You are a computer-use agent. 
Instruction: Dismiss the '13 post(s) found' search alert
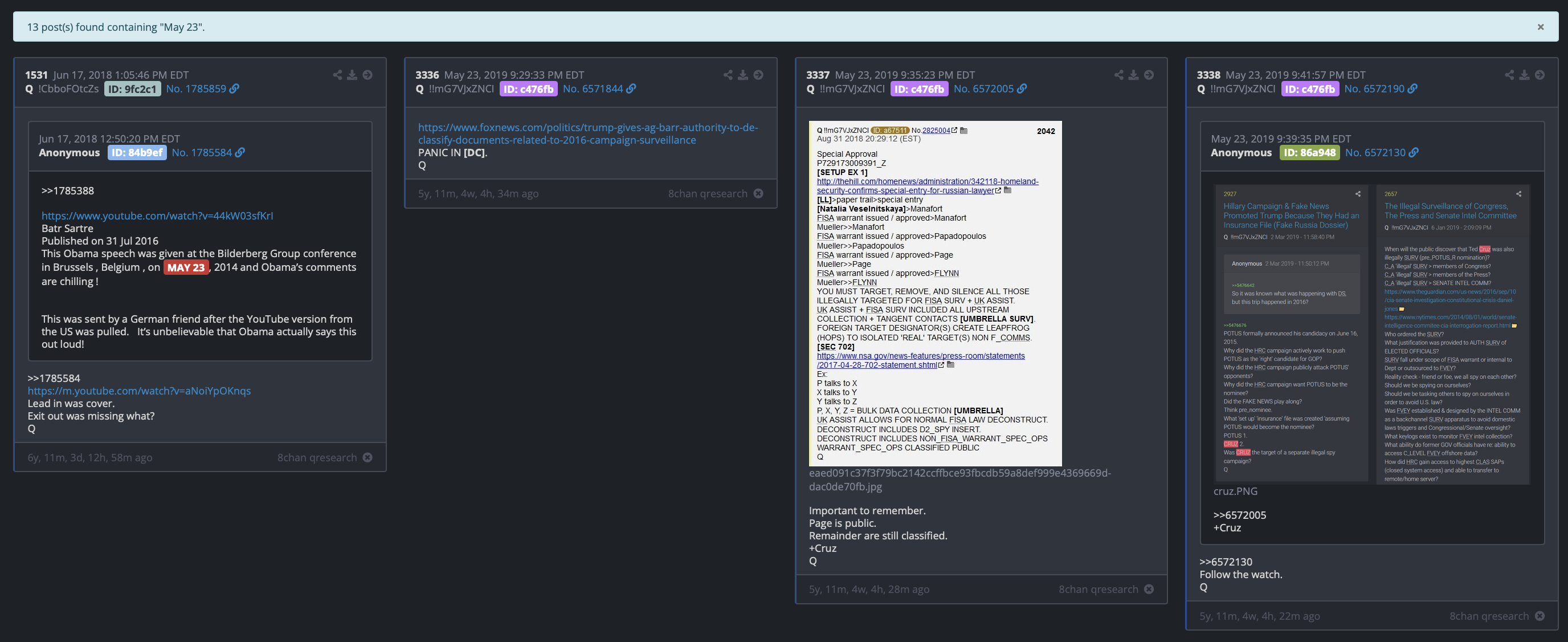(1540, 27)
